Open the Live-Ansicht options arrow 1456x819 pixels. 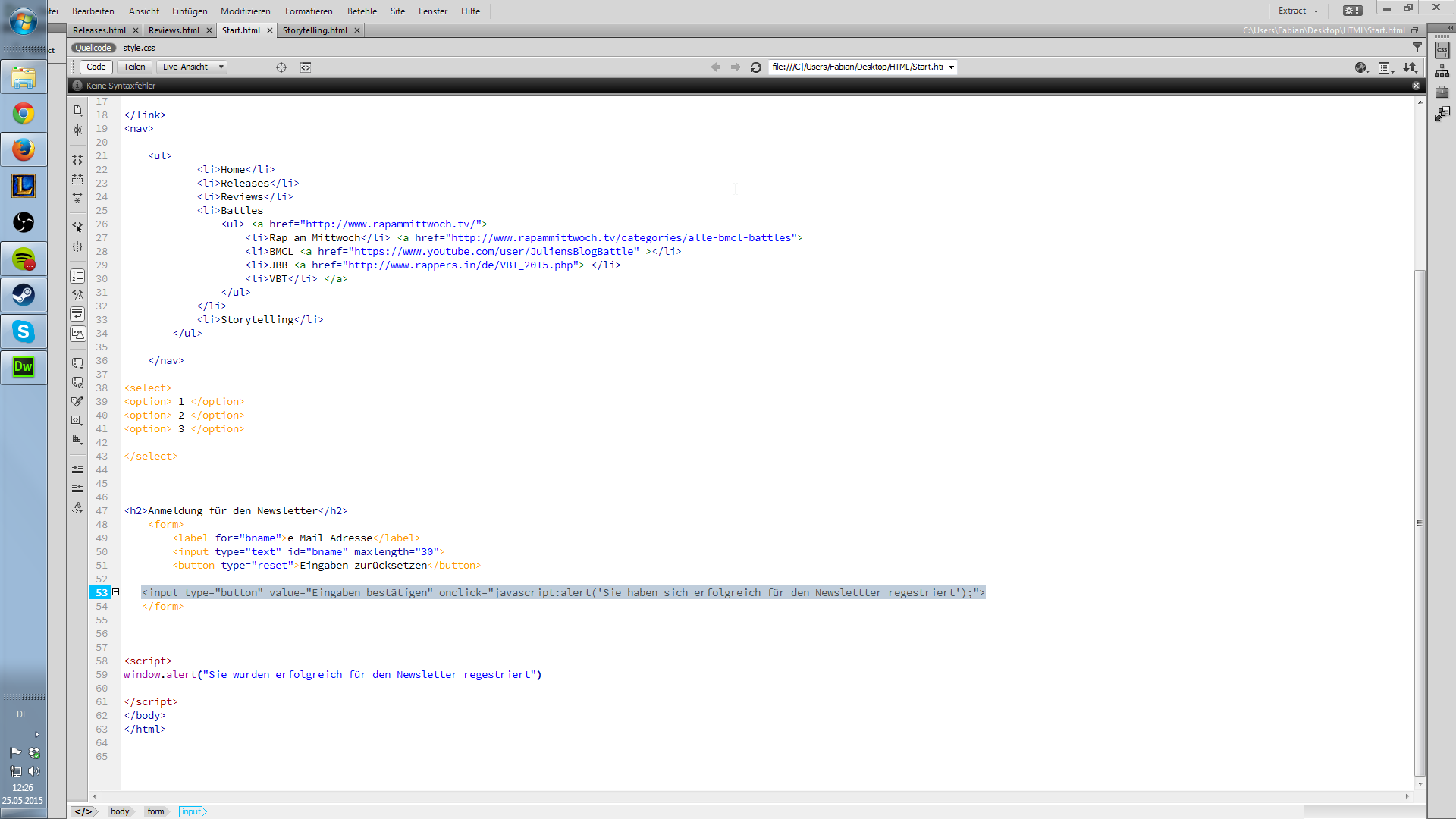point(221,67)
